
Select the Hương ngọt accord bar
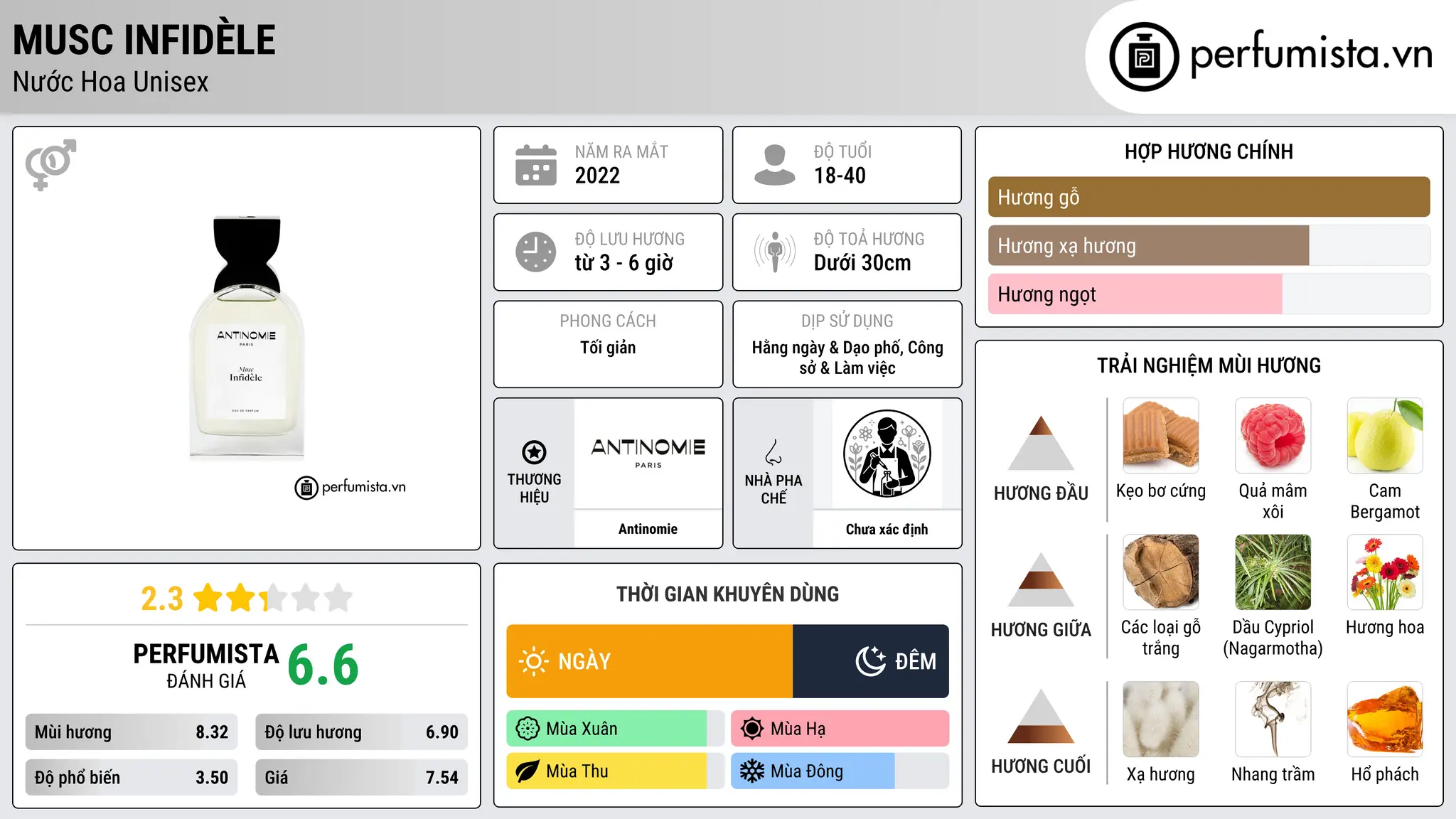tap(1209, 294)
